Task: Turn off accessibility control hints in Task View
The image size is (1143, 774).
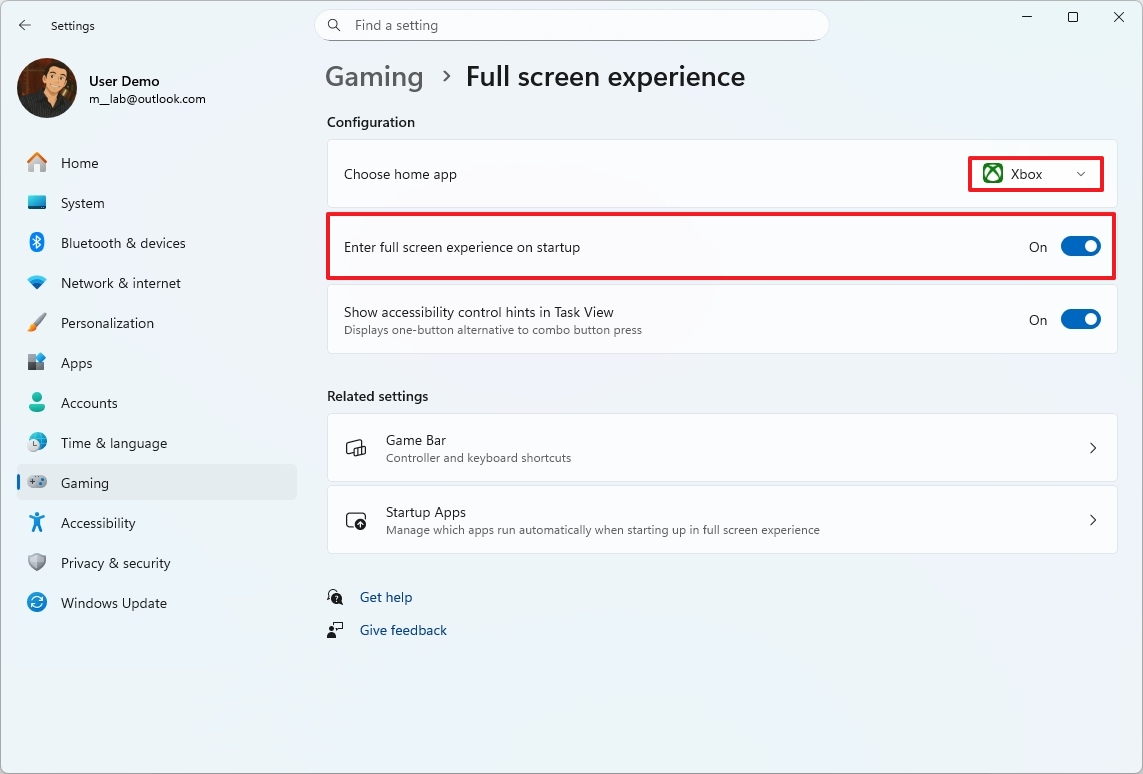Action: click(1080, 319)
